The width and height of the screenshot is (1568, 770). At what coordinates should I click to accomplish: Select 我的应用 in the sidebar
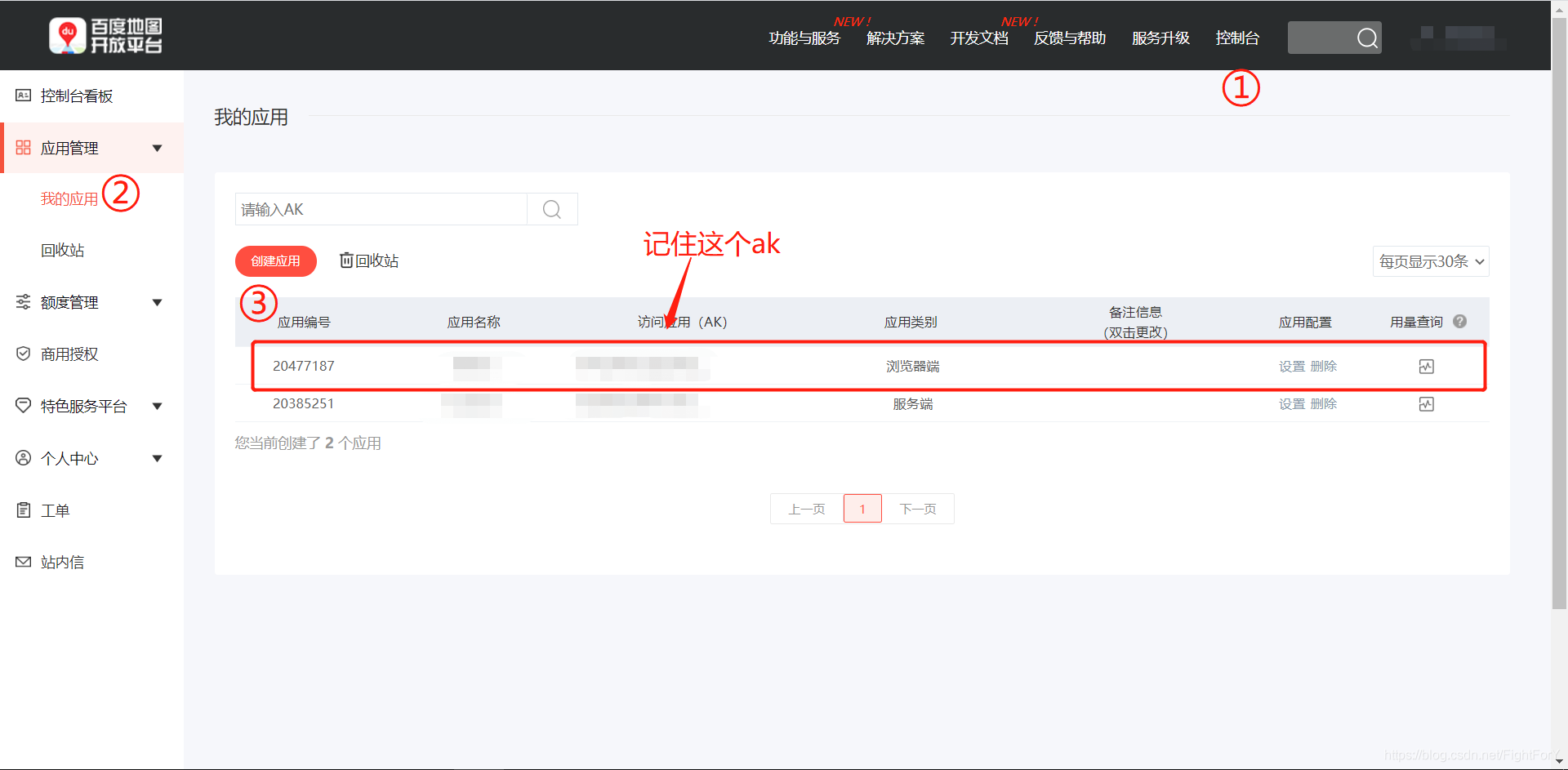click(69, 198)
